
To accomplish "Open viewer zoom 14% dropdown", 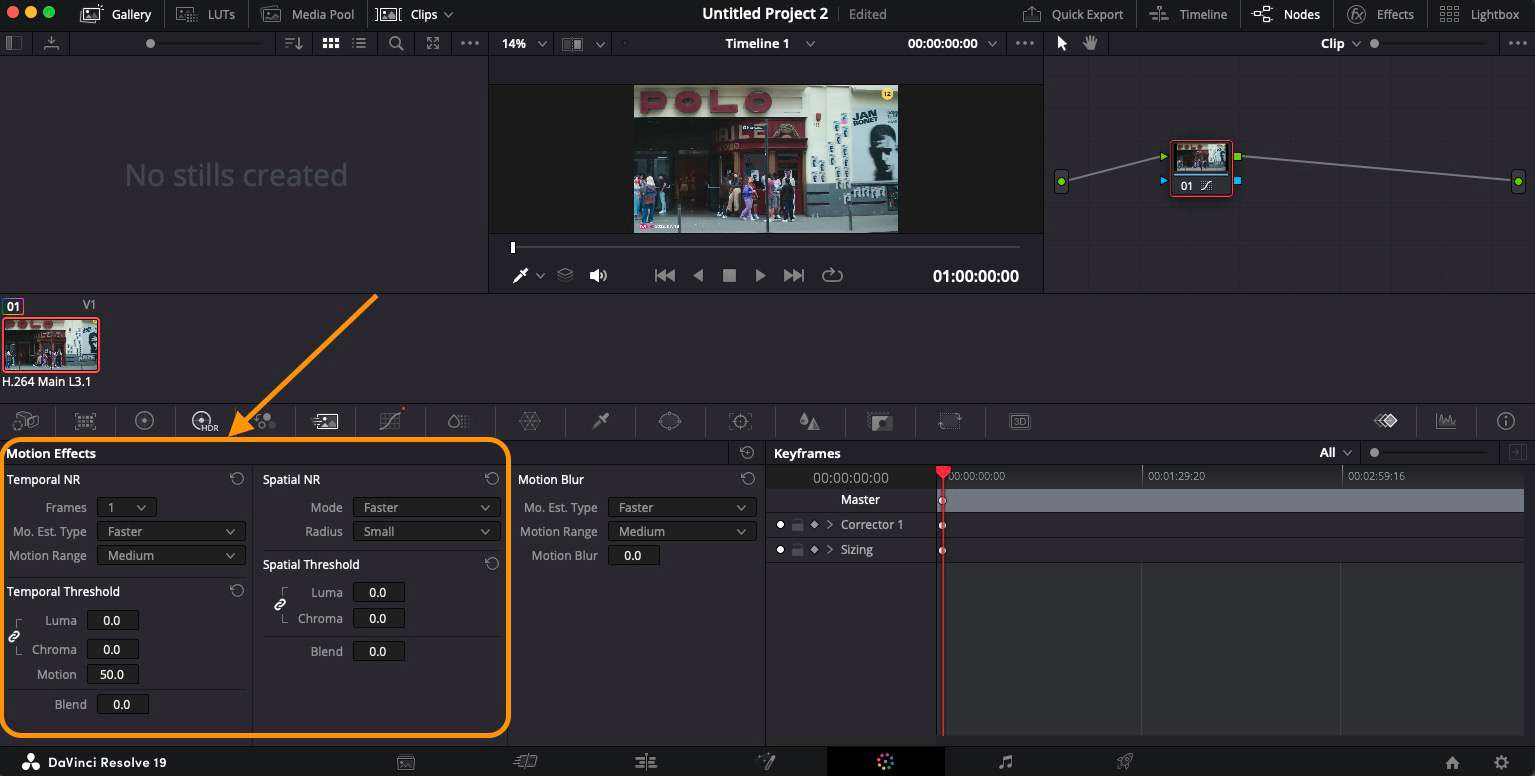I will tap(525, 44).
